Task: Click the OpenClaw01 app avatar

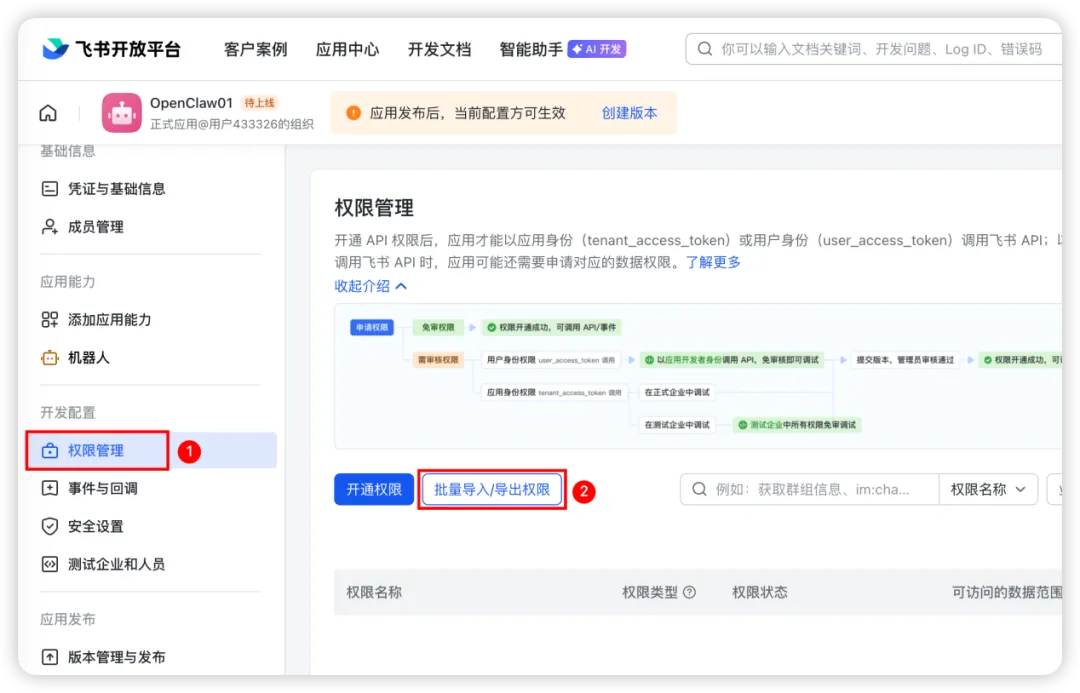Action: tap(121, 113)
